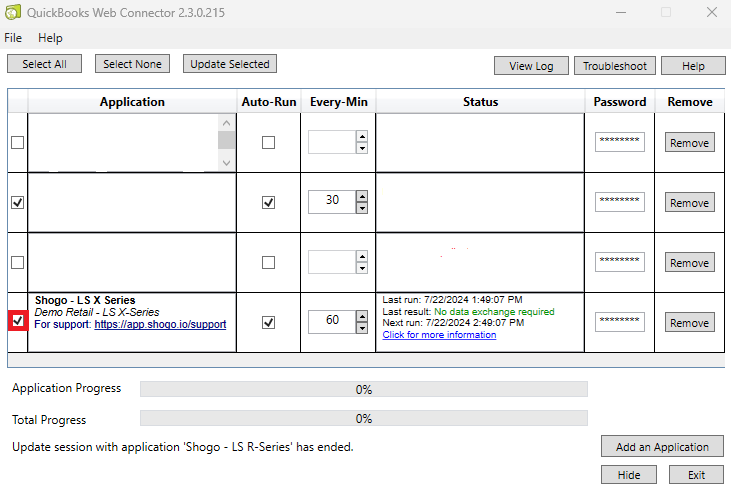Click the second row's password field
The width and height of the screenshot is (731, 485).
pos(620,202)
